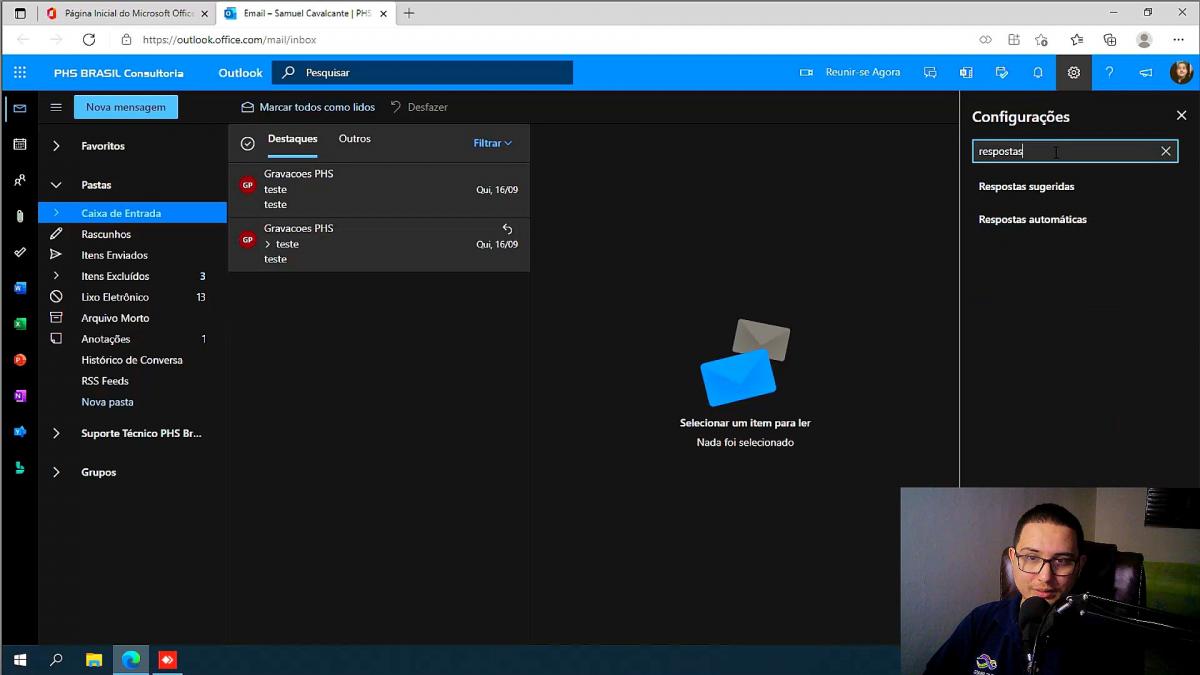Viewport: 1200px width, 675px height.
Task: Open the Calendar icon in the left rail
Action: point(20,144)
